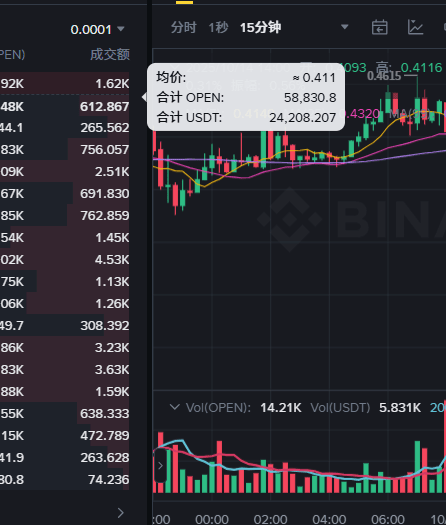Expand the 0.0001 price precision dropdown

click(x=97, y=29)
